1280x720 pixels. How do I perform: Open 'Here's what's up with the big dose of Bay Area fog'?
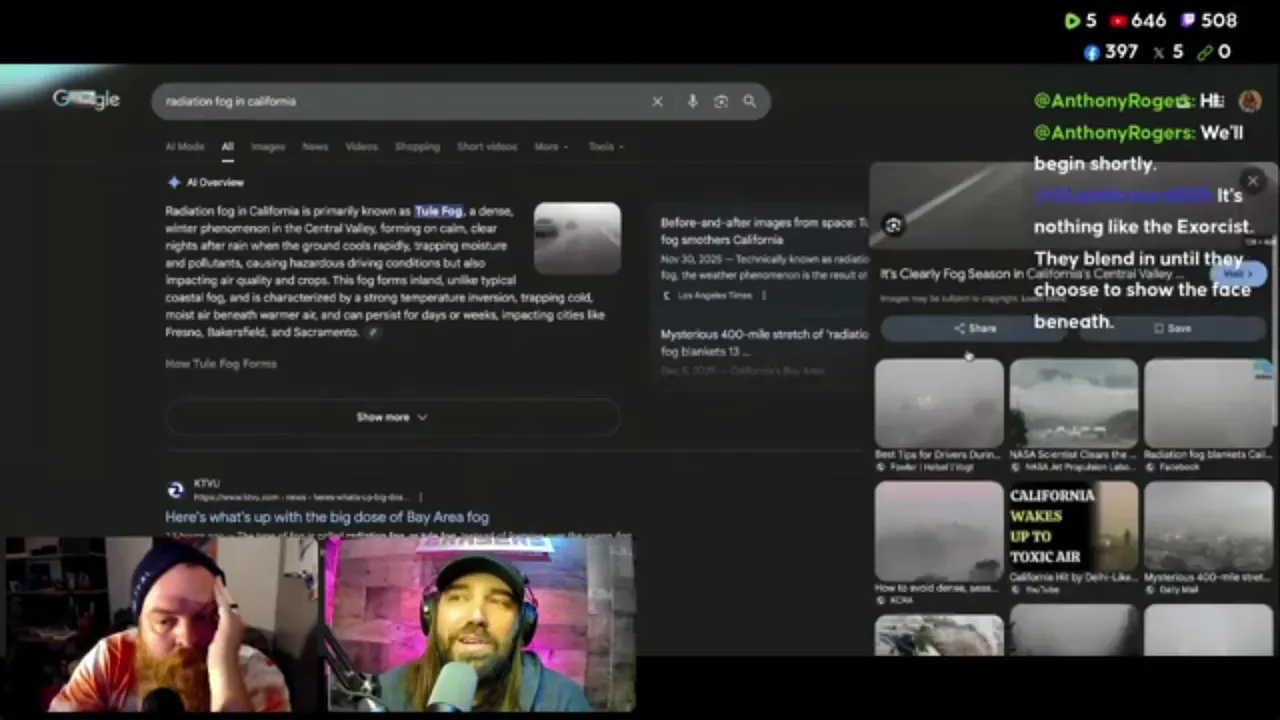point(327,517)
